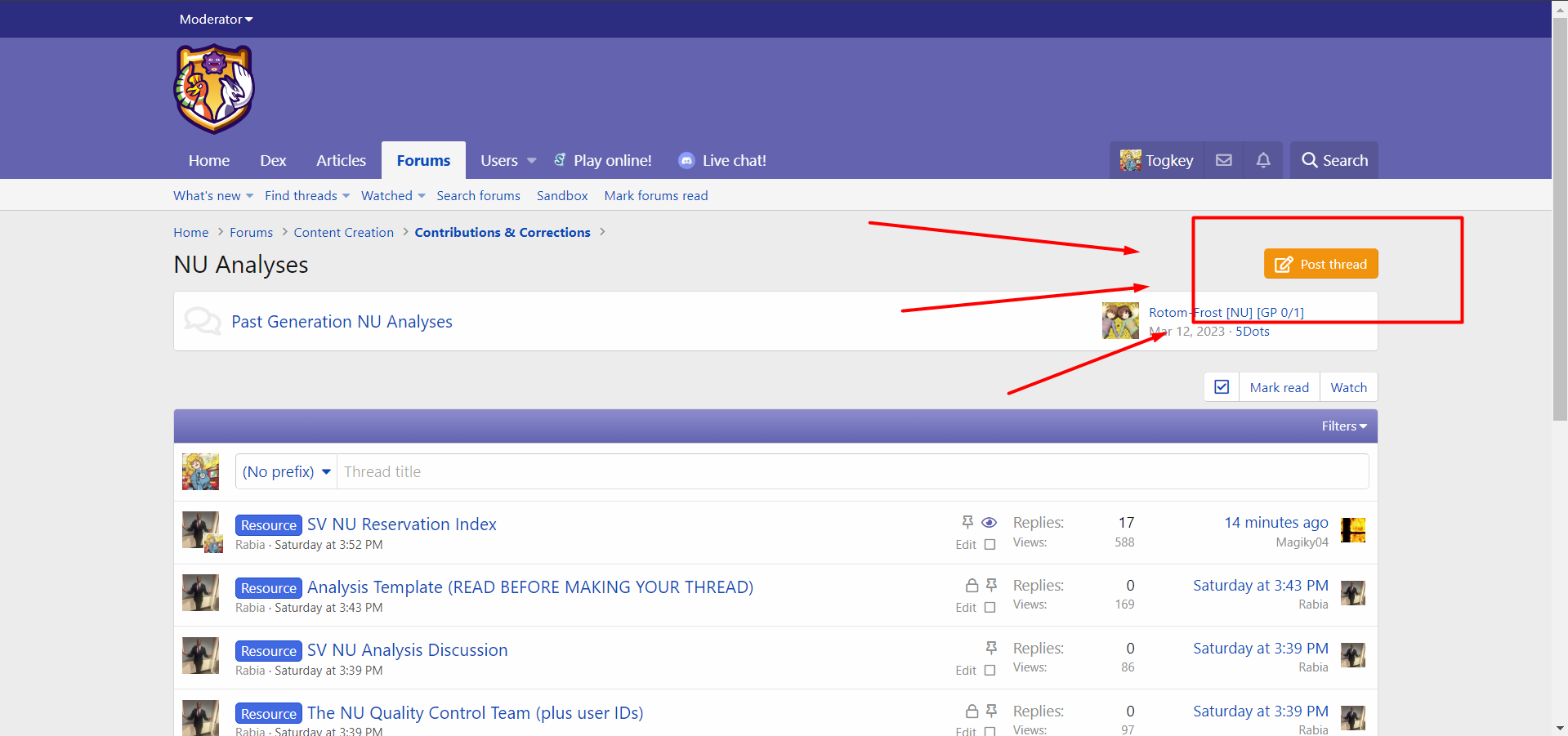1568x736 pixels.
Task: Open Past Generation NU Analyses subforum
Action: (342, 322)
